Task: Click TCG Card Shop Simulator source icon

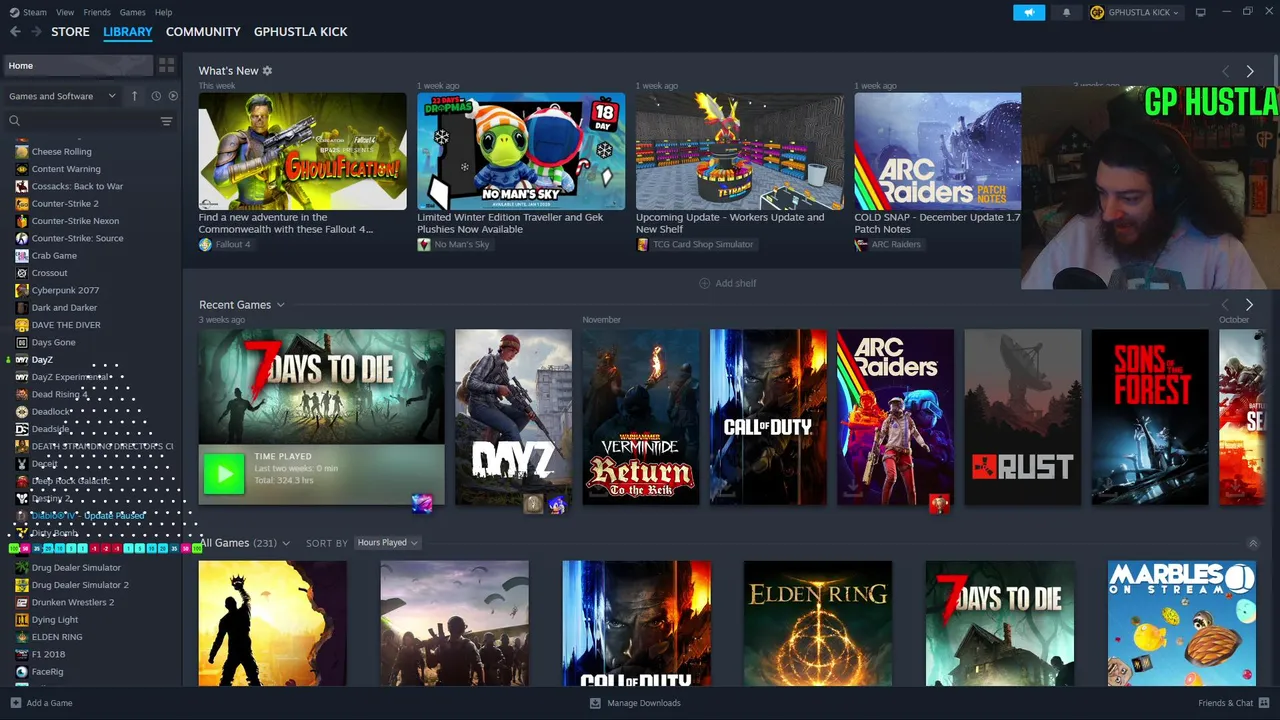Action: pos(643,244)
